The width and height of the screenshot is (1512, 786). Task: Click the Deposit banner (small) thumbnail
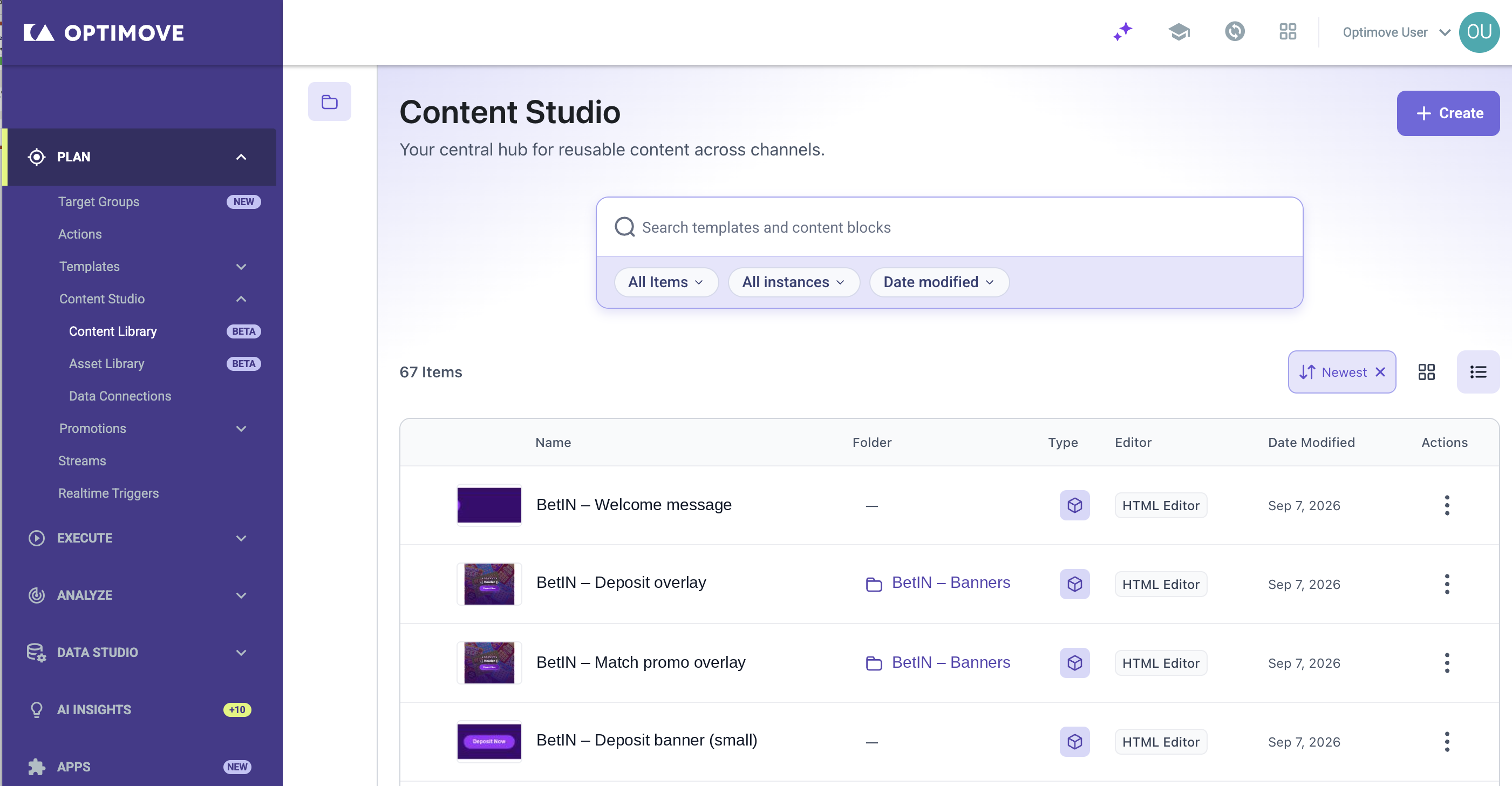point(488,741)
